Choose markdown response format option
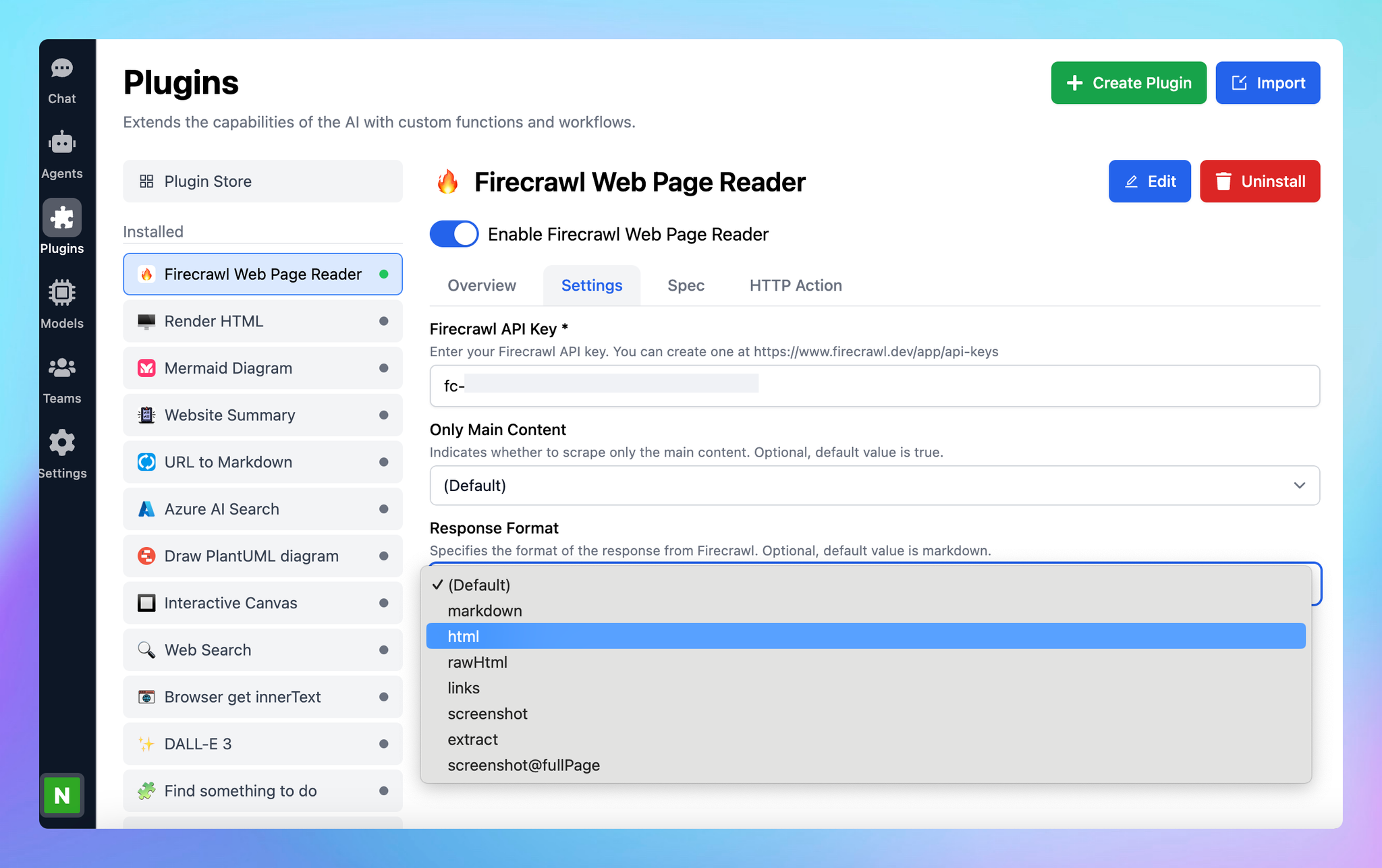Screen dimensions: 1382x868 click(x=866, y=610)
